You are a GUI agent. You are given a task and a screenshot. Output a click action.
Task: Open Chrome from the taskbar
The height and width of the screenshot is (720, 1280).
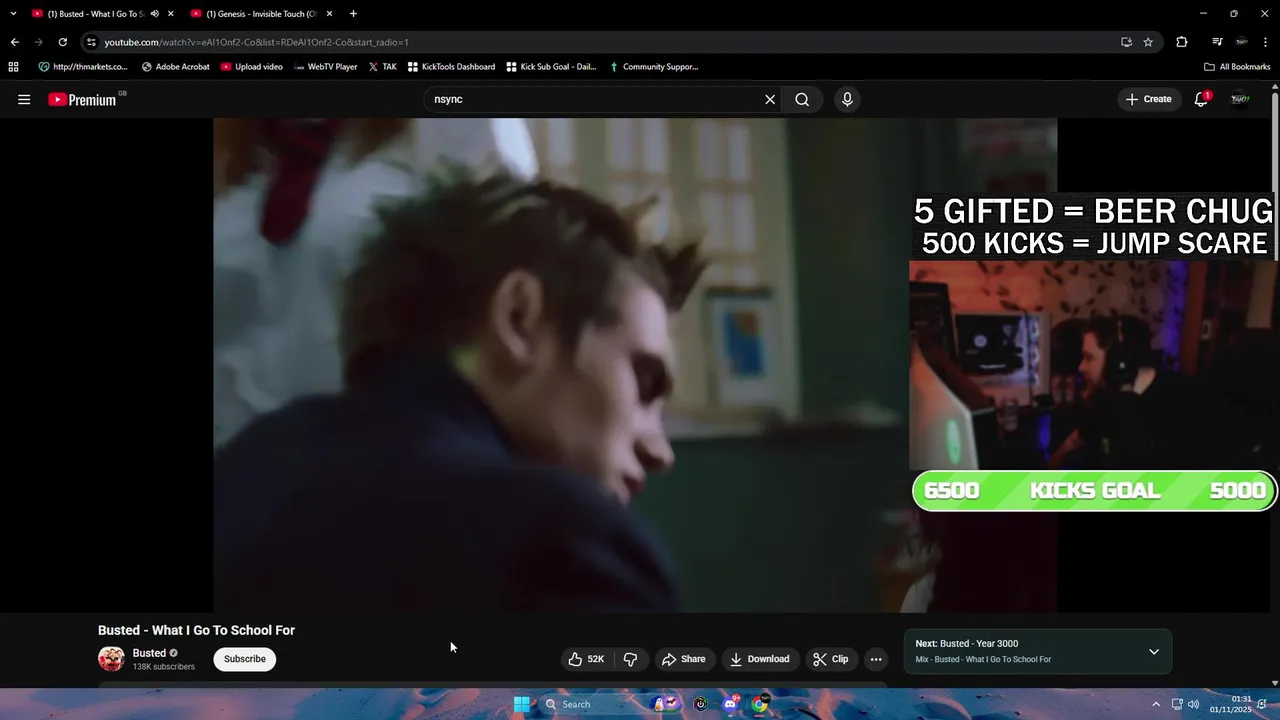(760, 704)
